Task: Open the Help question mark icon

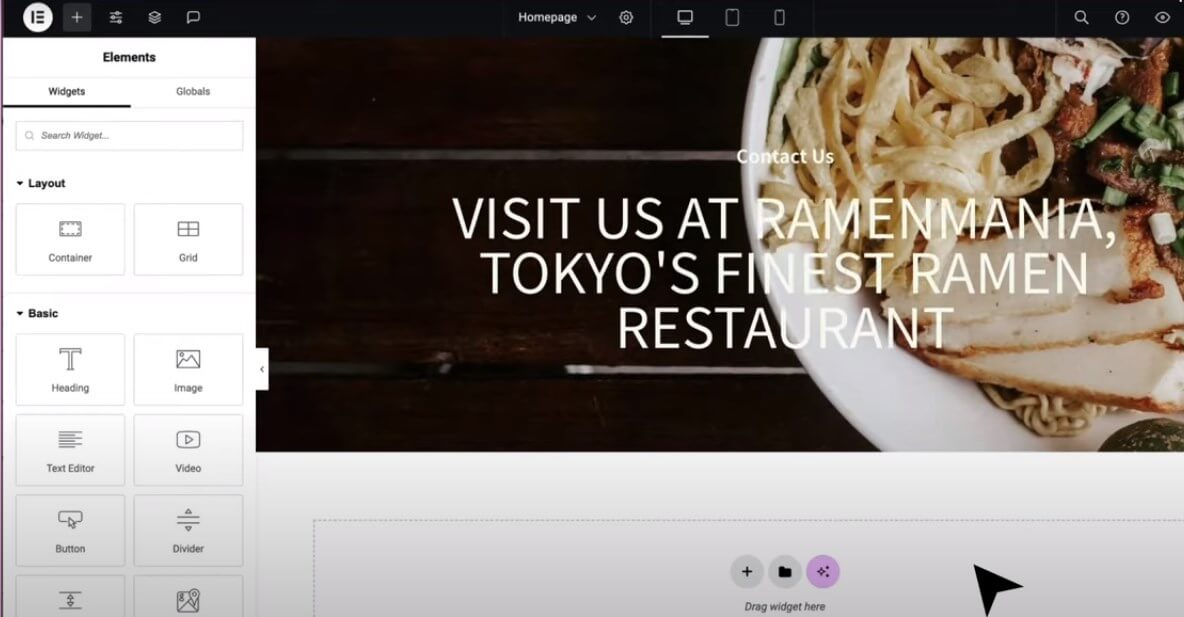Action: pos(1122,17)
